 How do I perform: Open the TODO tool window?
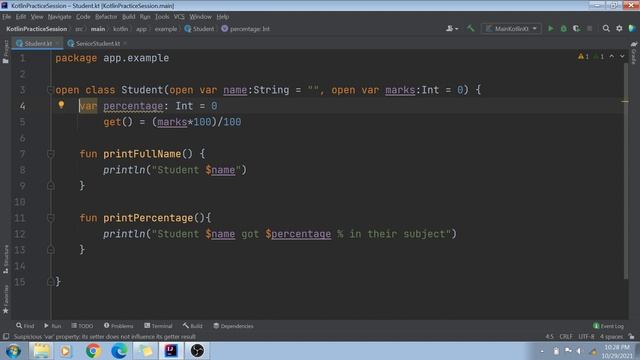coord(82,326)
